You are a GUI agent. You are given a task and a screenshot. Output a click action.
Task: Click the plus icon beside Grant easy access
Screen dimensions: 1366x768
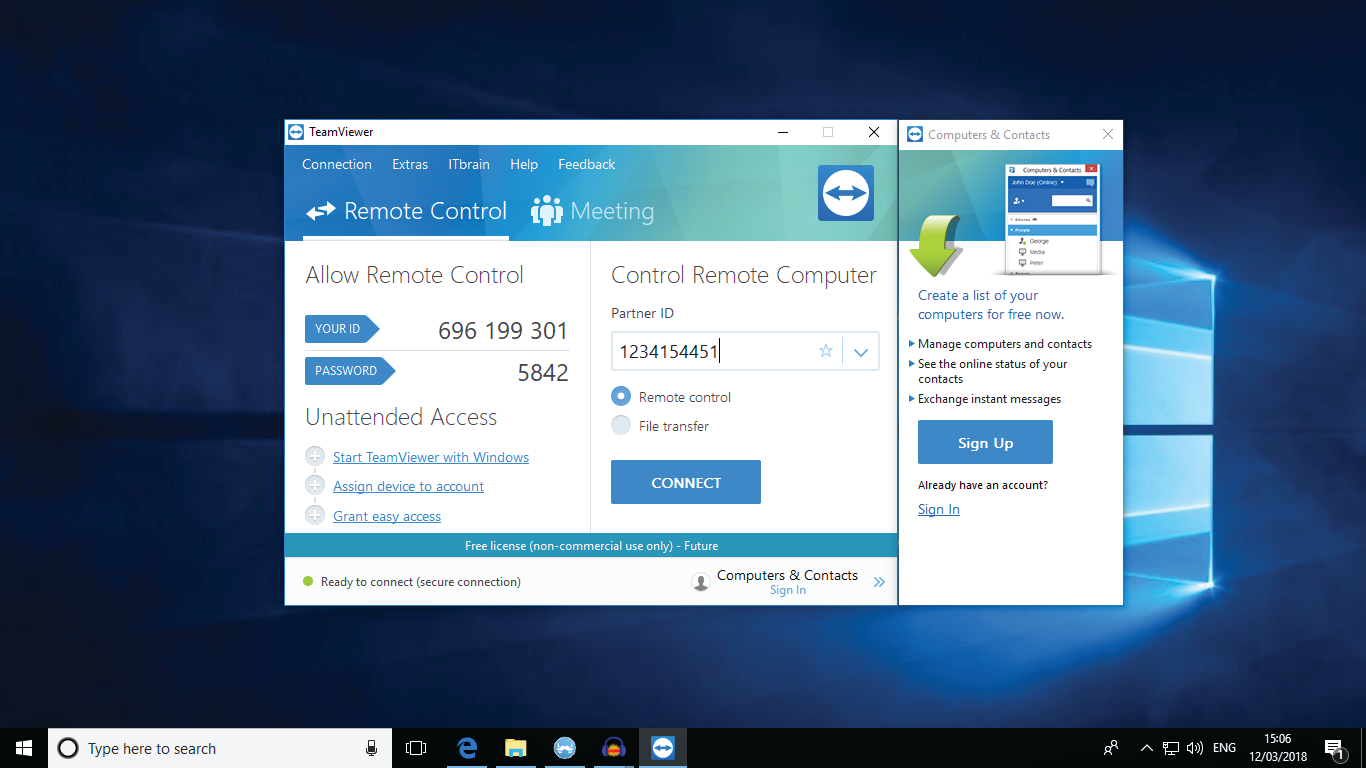[315, 515]
